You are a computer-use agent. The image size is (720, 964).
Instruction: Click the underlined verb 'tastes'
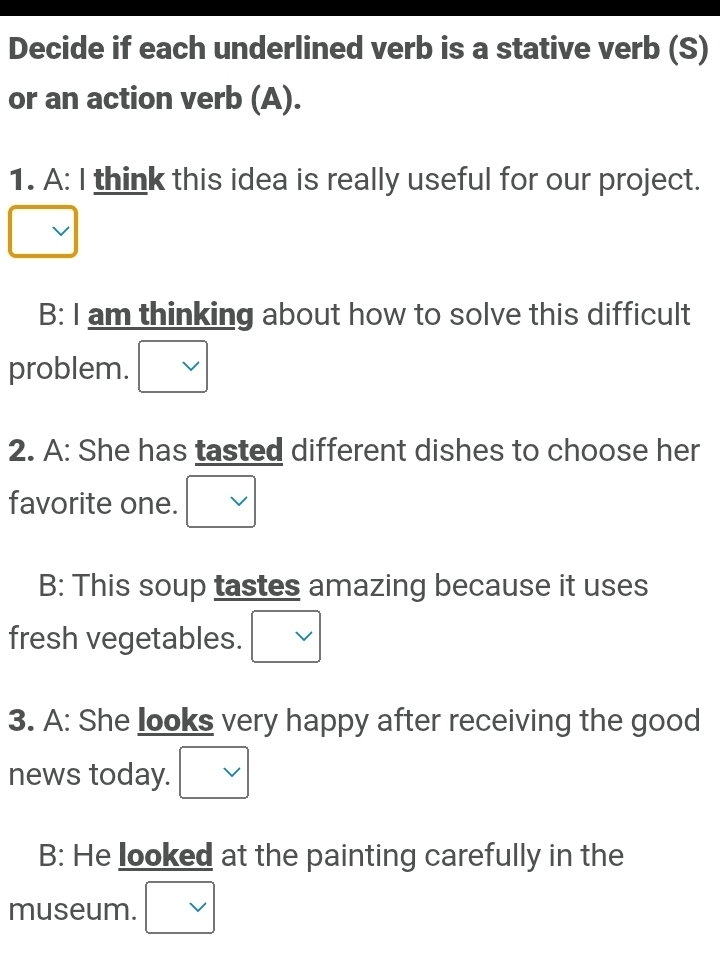257,586
